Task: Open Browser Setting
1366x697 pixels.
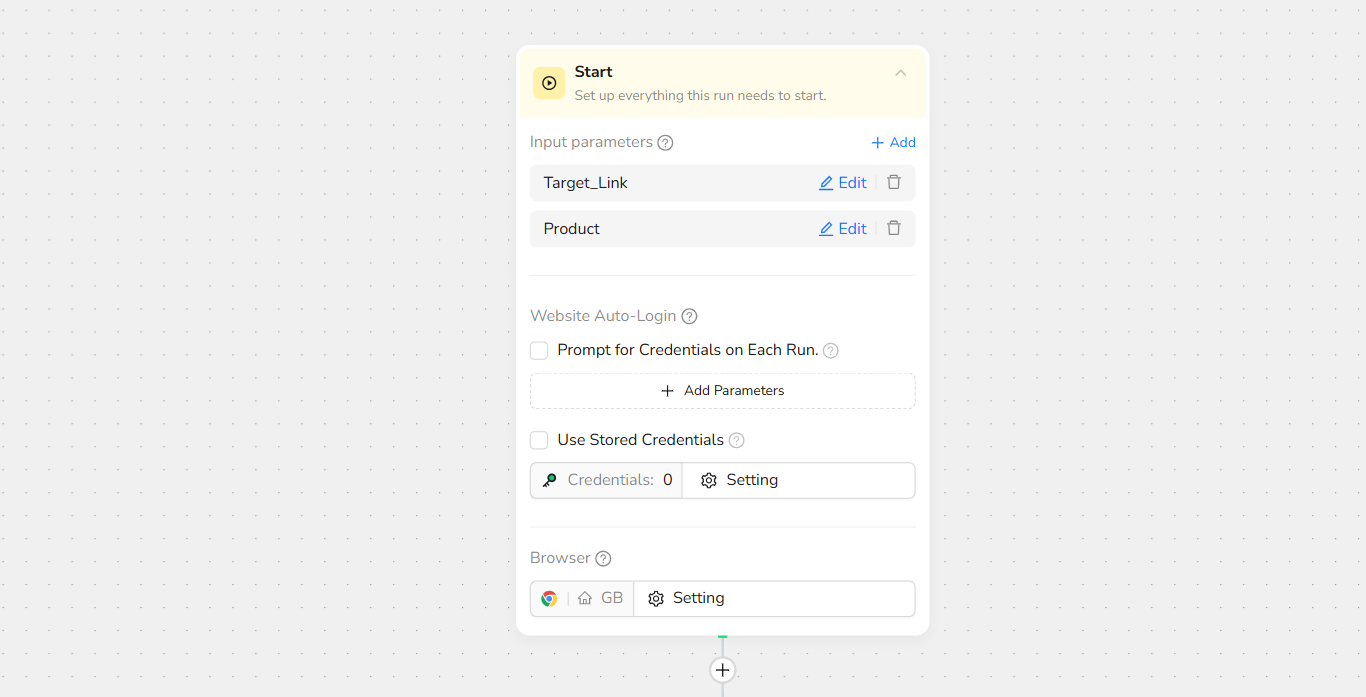Action: coord(686,598)
